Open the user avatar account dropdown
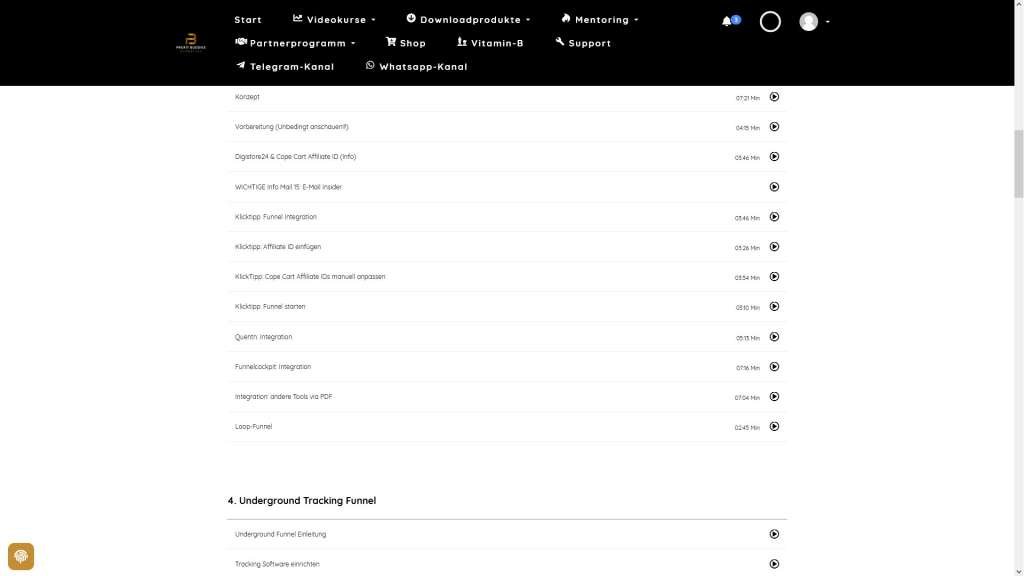 [813, 21]
